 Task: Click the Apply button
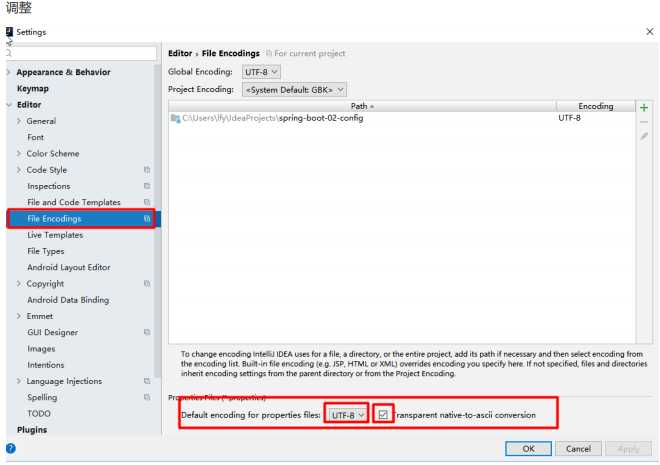point(628,449)
